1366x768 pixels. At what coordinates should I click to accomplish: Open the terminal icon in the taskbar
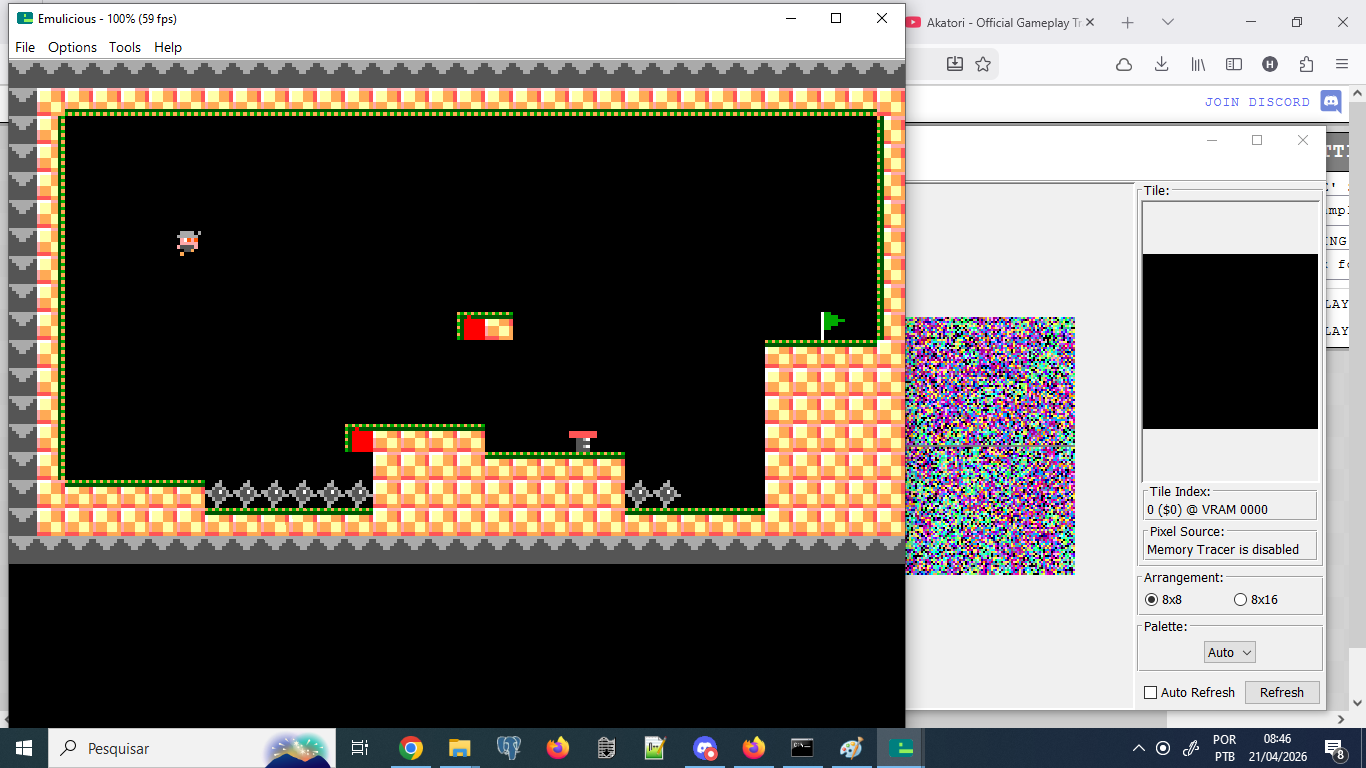[802, 748]
